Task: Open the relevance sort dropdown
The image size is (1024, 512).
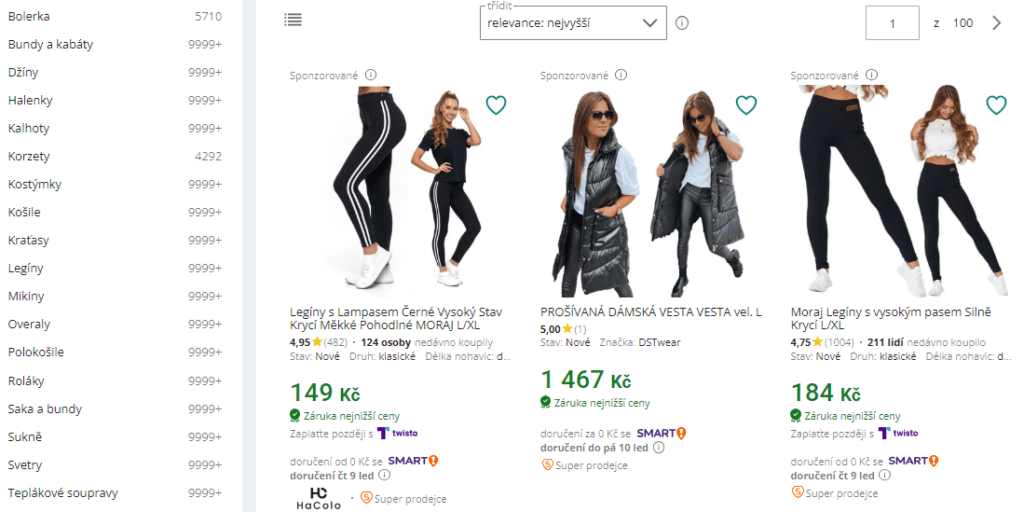Action: click(573, 22)
